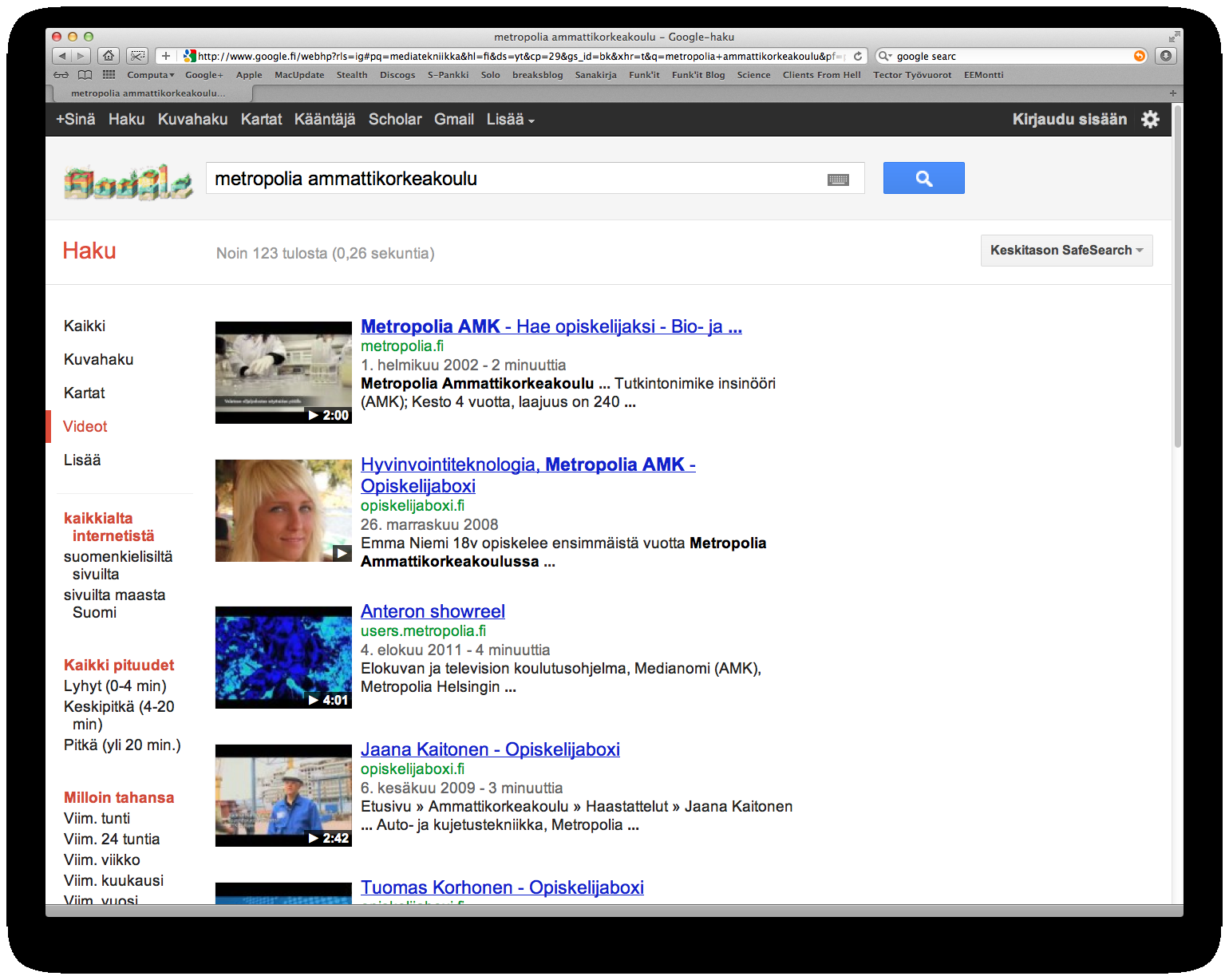Open Kuvahaku in the top black bar
The image size is (1229, 980).
[192, 119]
